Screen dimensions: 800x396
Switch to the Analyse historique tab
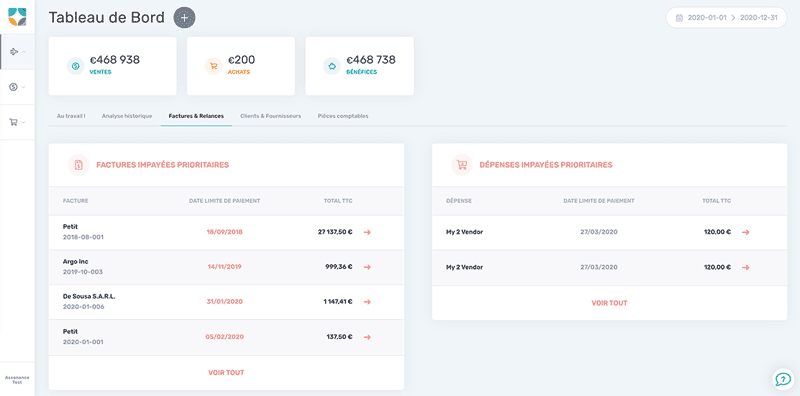click(x=127, y=116)
